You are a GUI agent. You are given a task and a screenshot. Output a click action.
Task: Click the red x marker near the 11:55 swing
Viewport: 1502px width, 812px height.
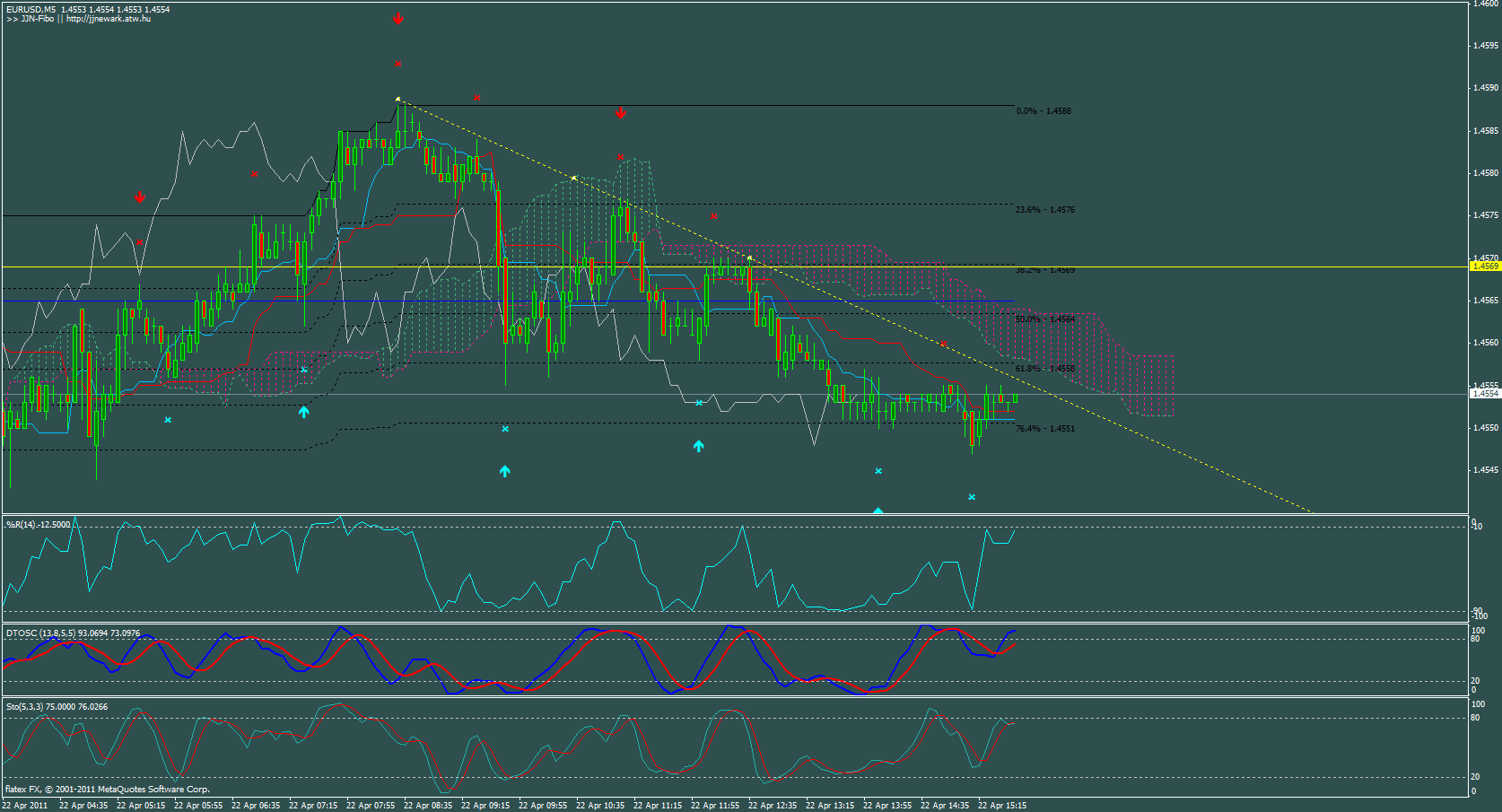tap(713, 216)
